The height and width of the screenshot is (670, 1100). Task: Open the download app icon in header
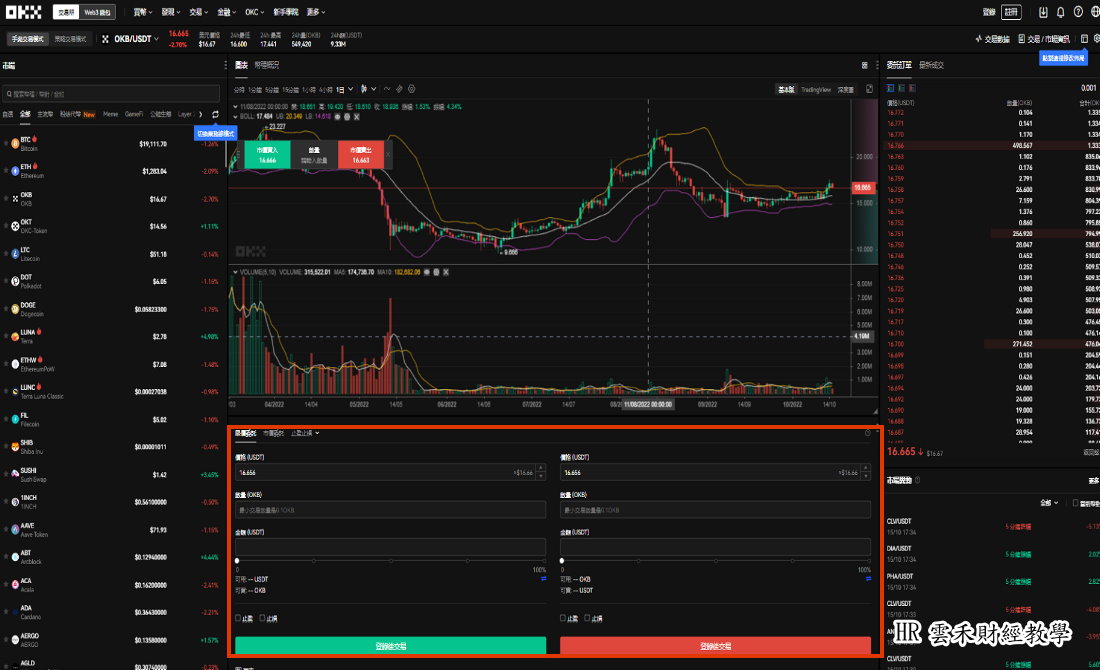pyautogui.click(x=1043, y=12)
